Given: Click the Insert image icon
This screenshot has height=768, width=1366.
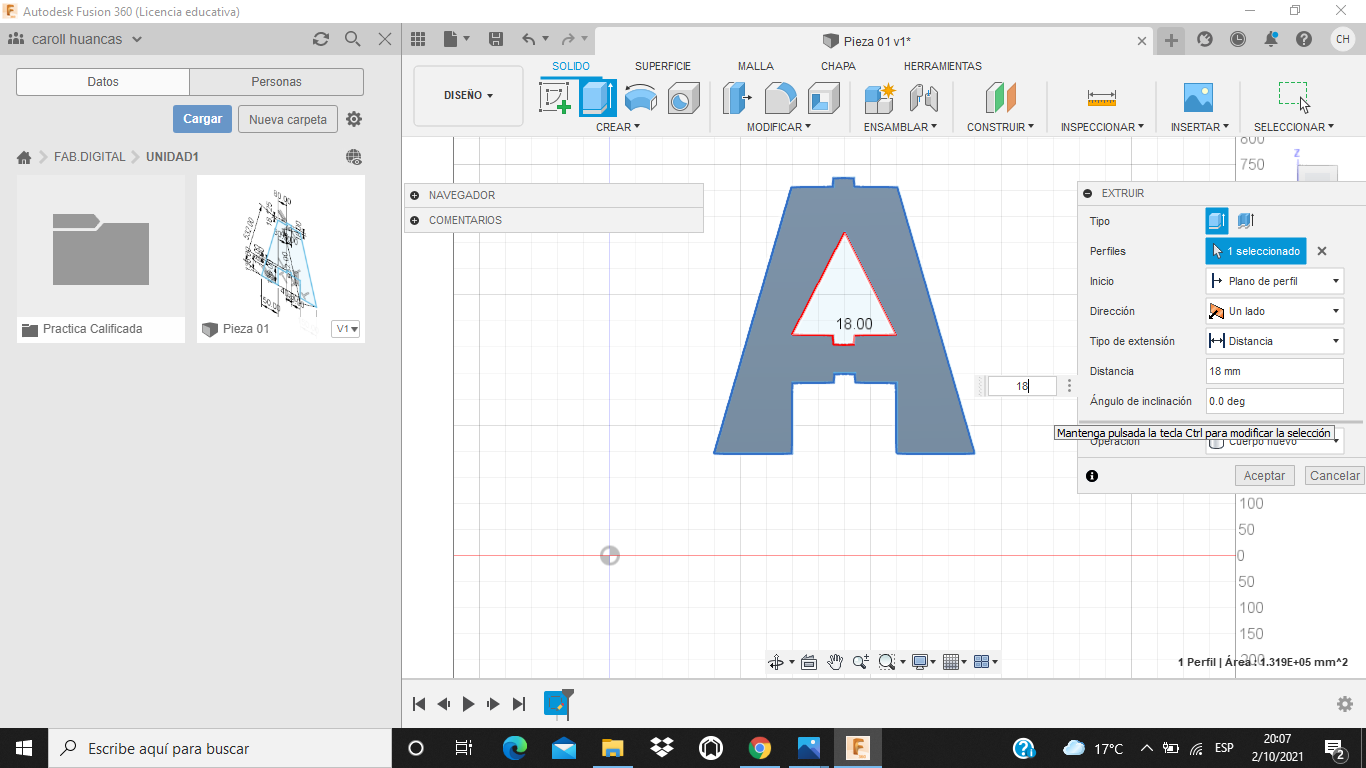Looking at the screenshot, I should coord(1198,98).
